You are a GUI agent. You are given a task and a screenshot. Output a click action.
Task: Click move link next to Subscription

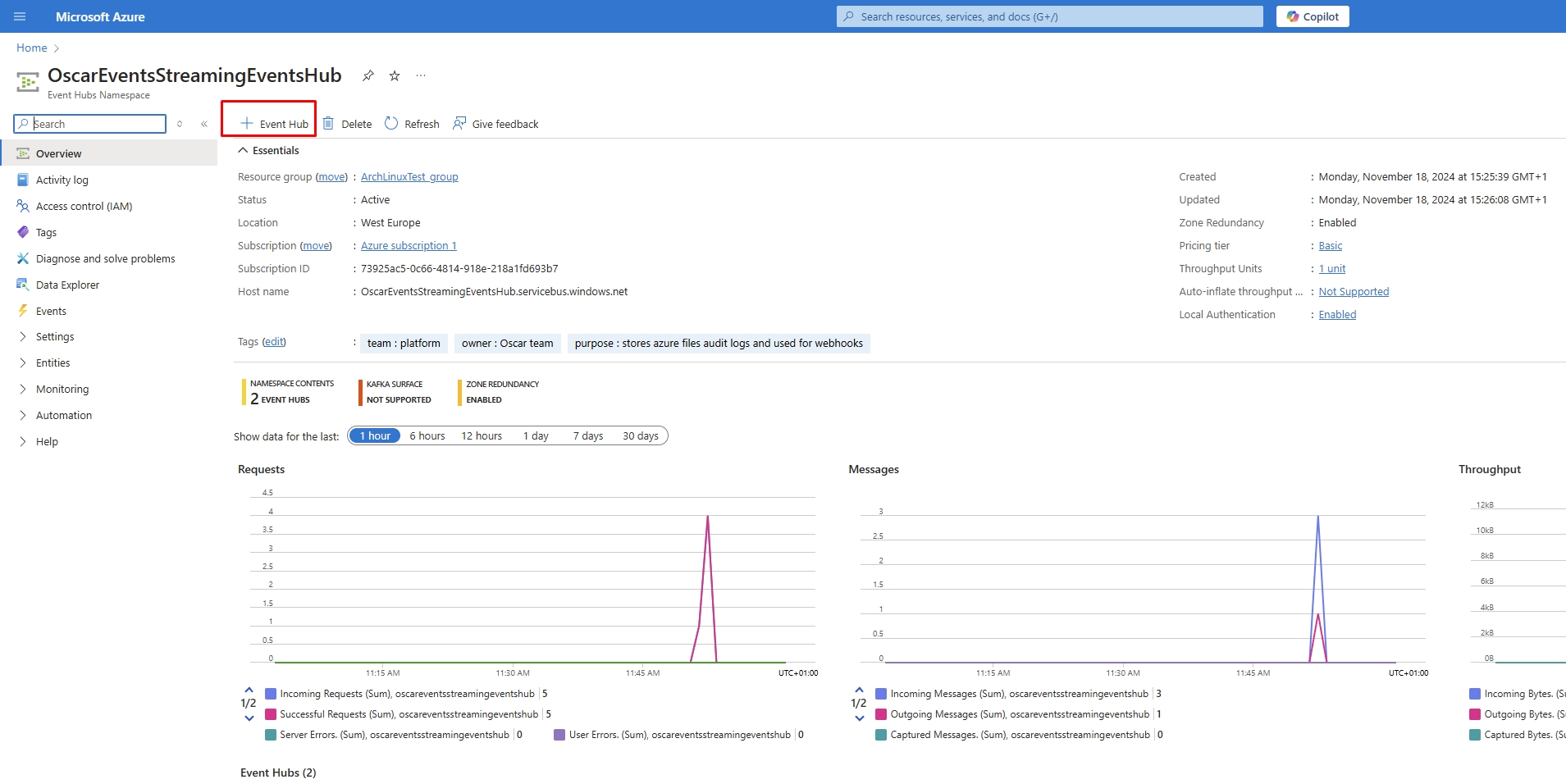(316, 245)
